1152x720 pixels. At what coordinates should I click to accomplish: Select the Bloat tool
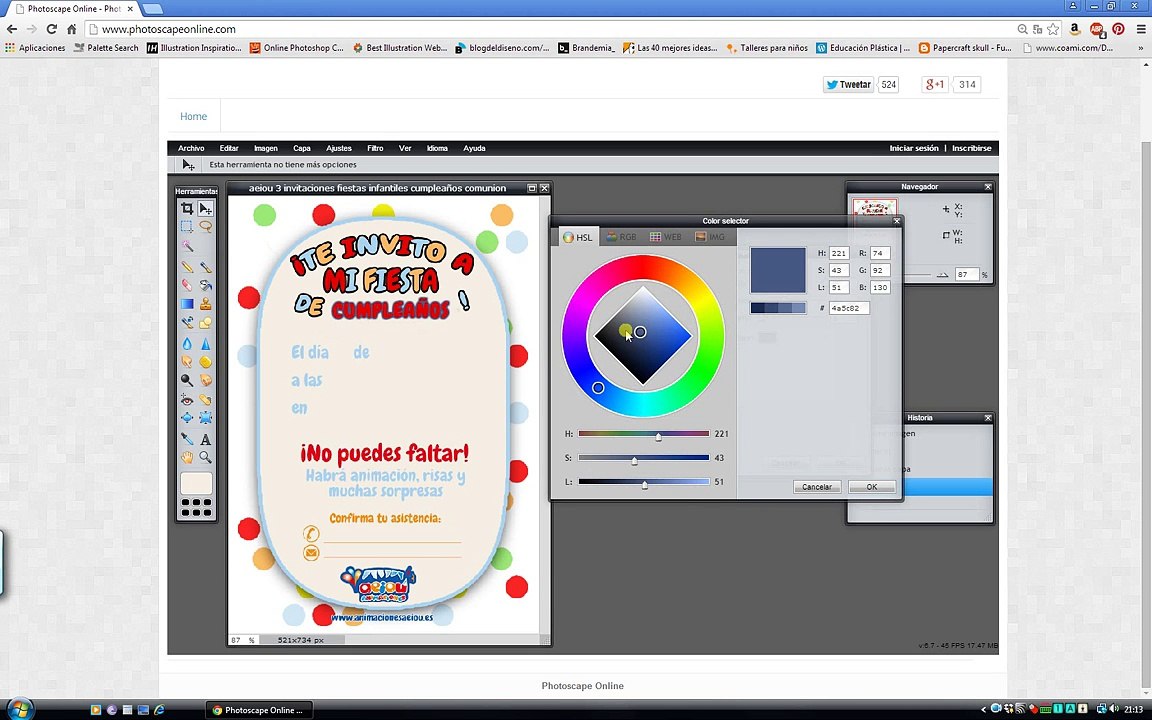[x=187, y=418]
